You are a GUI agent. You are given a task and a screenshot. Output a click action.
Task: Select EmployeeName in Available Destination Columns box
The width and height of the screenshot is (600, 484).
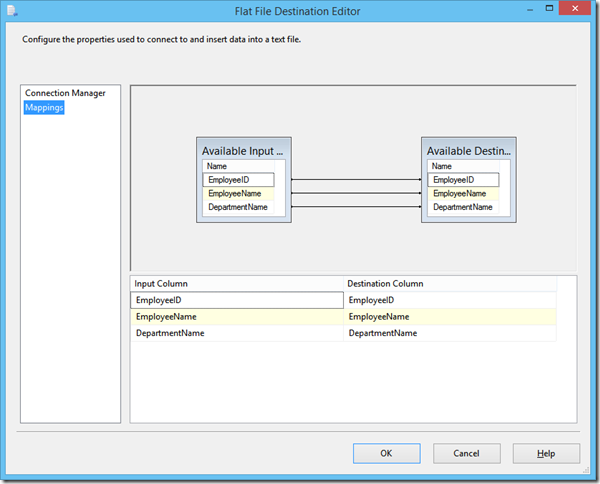point(463,194)
